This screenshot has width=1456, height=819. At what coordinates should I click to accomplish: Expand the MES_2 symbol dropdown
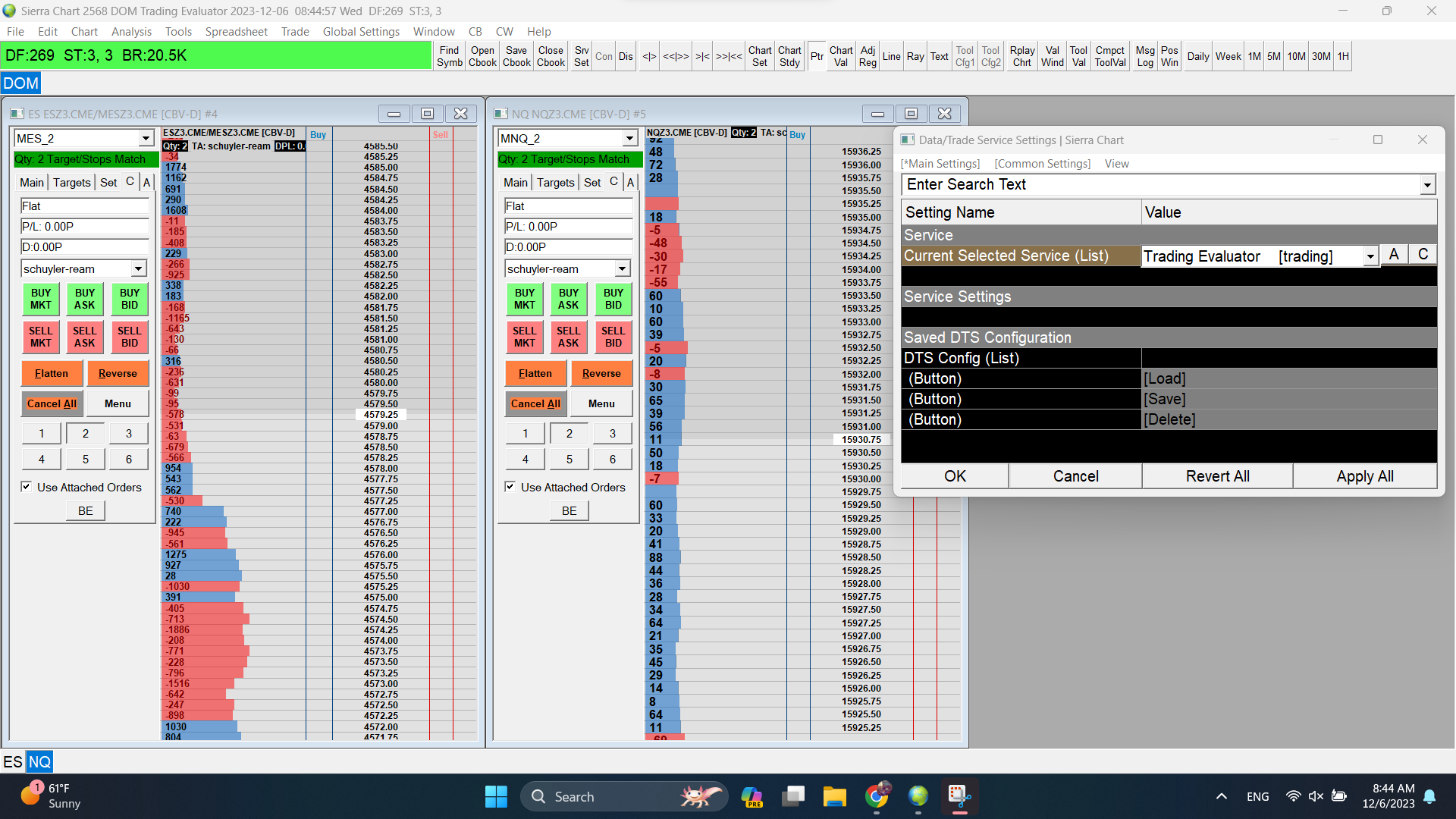146,139
